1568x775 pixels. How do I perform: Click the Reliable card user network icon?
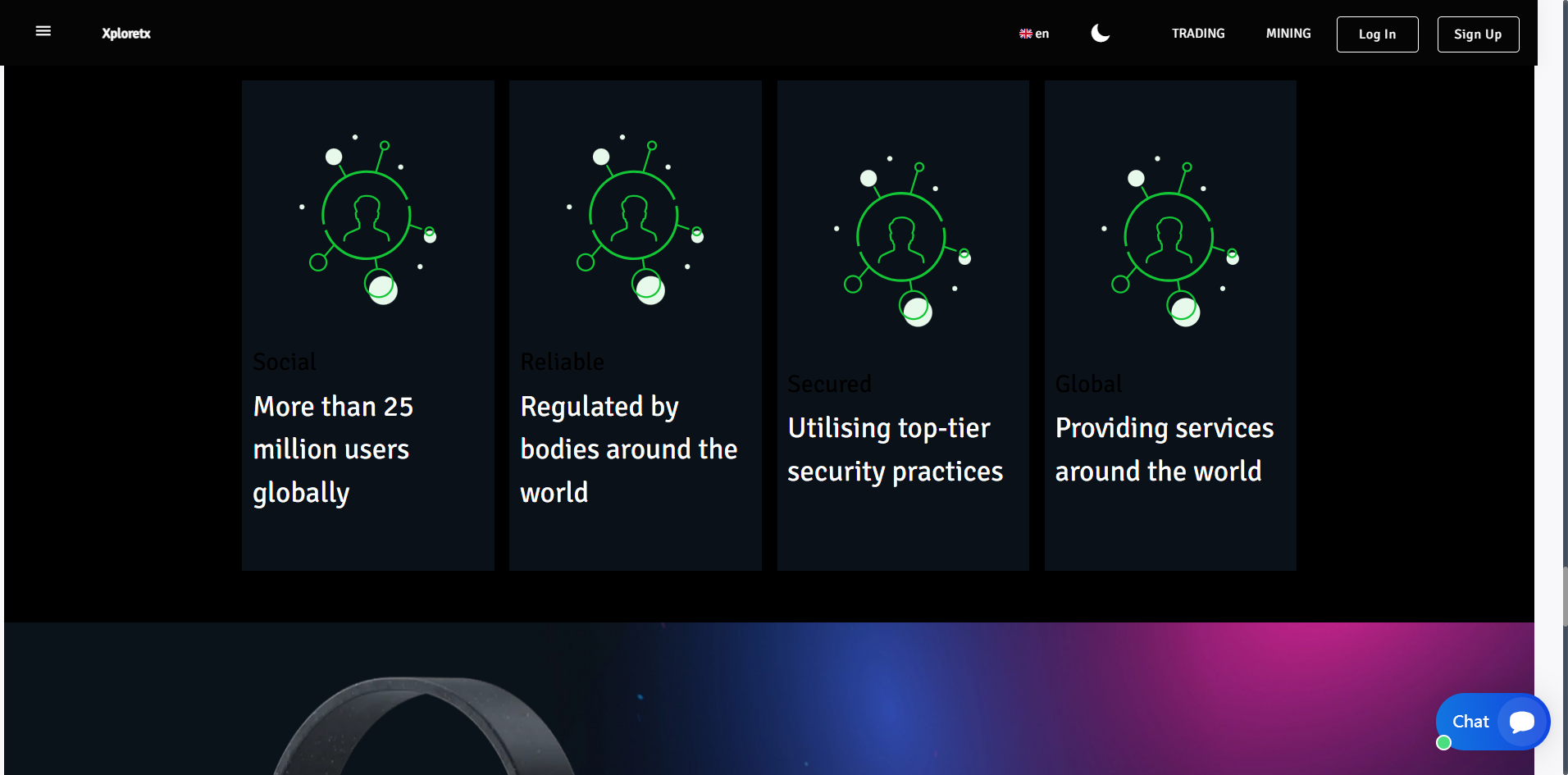635,219
